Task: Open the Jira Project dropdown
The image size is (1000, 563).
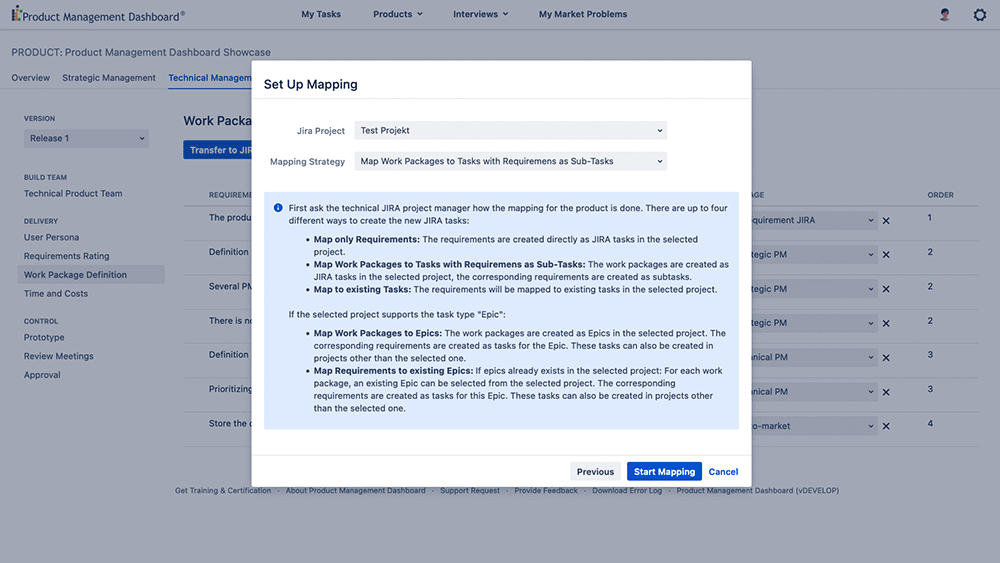Action: coord(510,130)
